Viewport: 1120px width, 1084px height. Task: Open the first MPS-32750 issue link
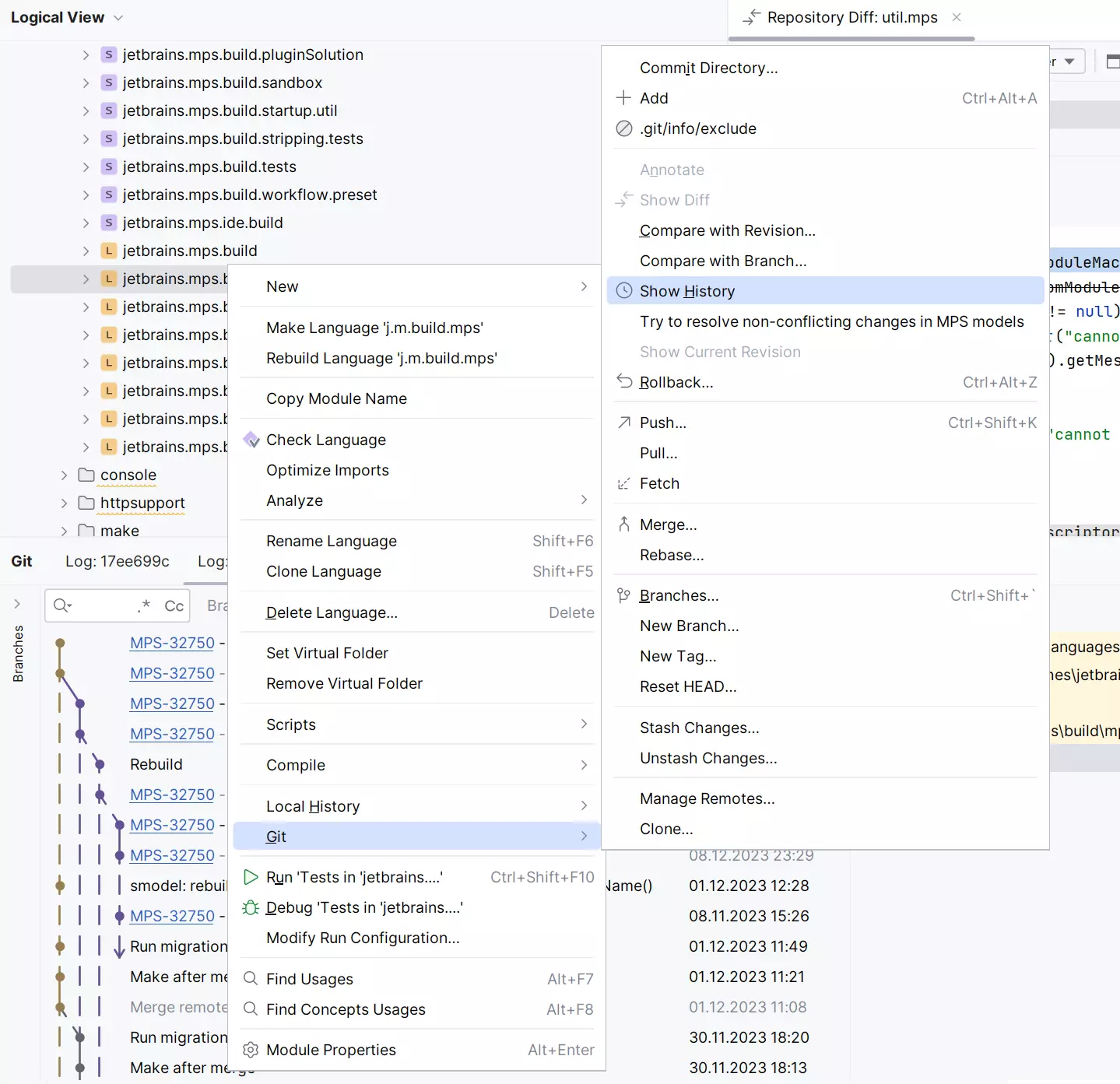(x=172, y=643)
